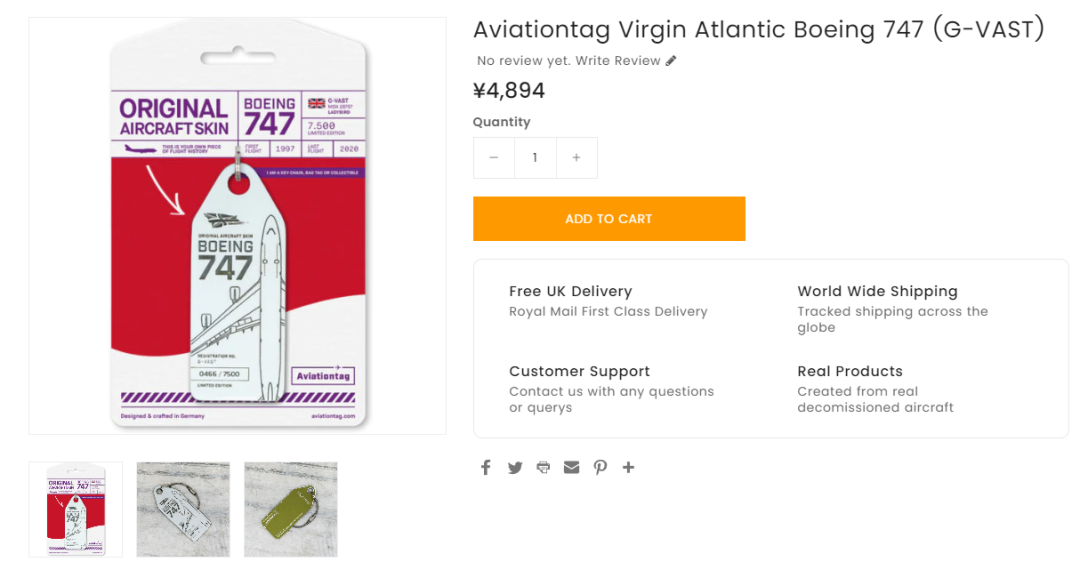The image size is (1080, 578).
Task: Increase quantity with plus button
Action: coord(576,158)
